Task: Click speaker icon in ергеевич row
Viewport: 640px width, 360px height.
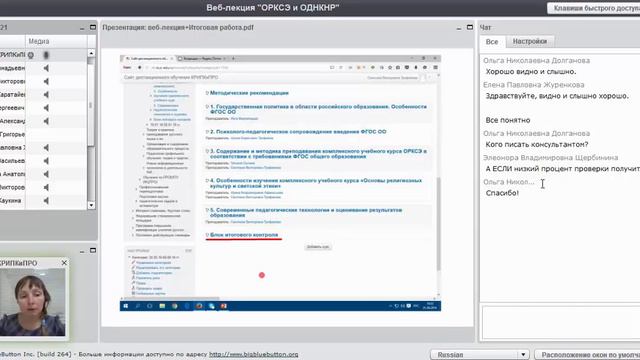Action: (x=46, y=108)
